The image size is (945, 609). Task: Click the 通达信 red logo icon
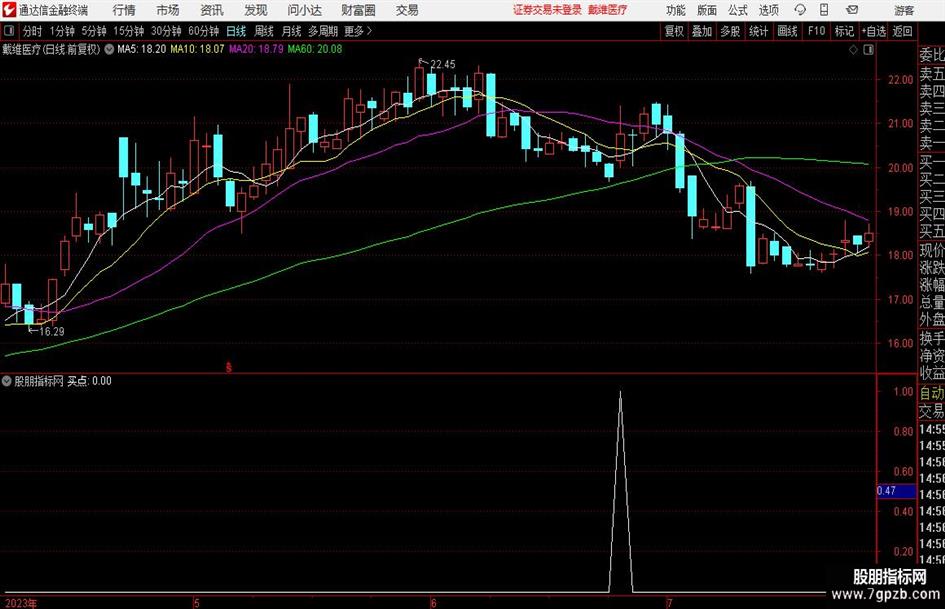(10, 10)
